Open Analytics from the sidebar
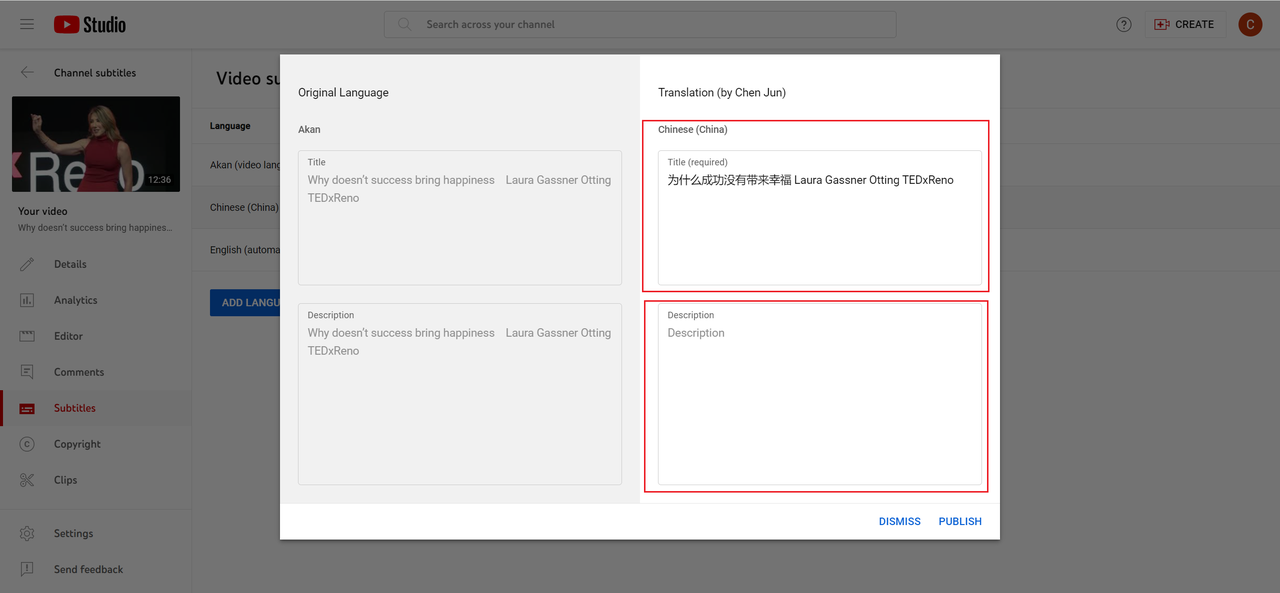Screen dimensions: 1280x593 coord(75,300)
